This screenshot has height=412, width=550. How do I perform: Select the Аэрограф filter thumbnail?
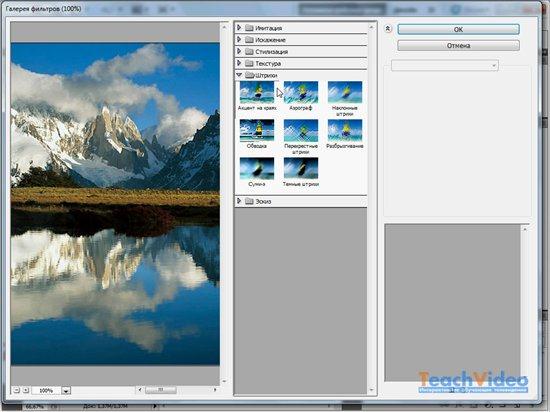(x=301, y=92)
